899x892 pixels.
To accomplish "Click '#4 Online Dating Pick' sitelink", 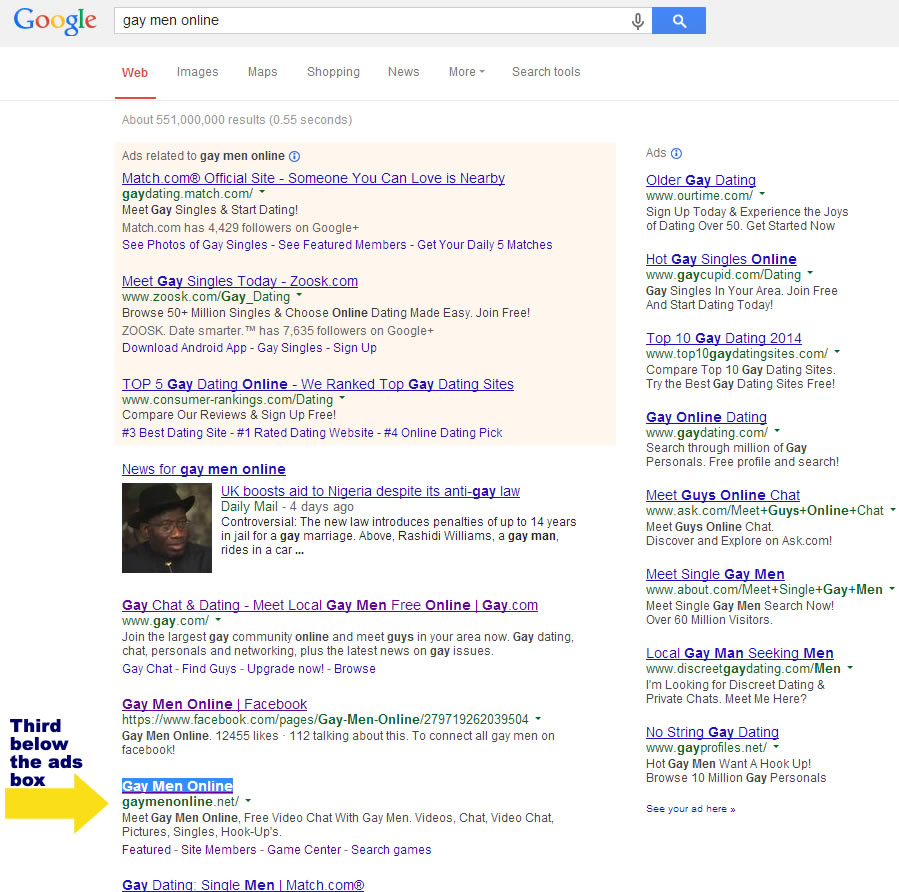I will coord(443,433).
